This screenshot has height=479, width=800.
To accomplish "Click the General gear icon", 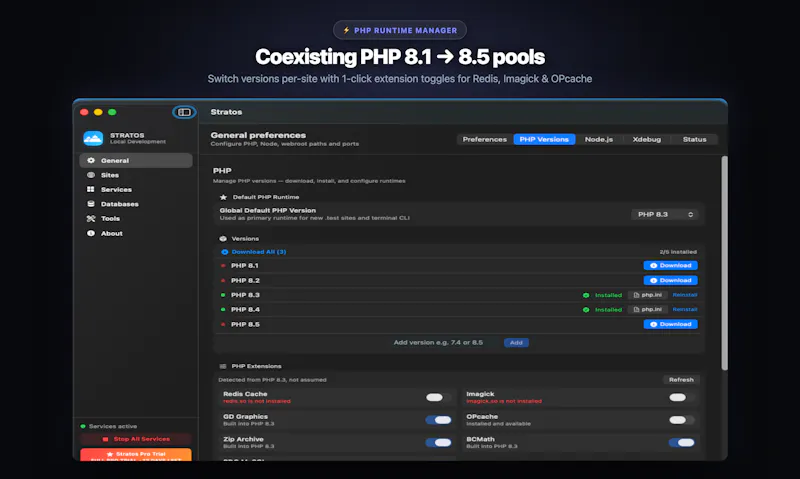I will [x=91, y=160].
